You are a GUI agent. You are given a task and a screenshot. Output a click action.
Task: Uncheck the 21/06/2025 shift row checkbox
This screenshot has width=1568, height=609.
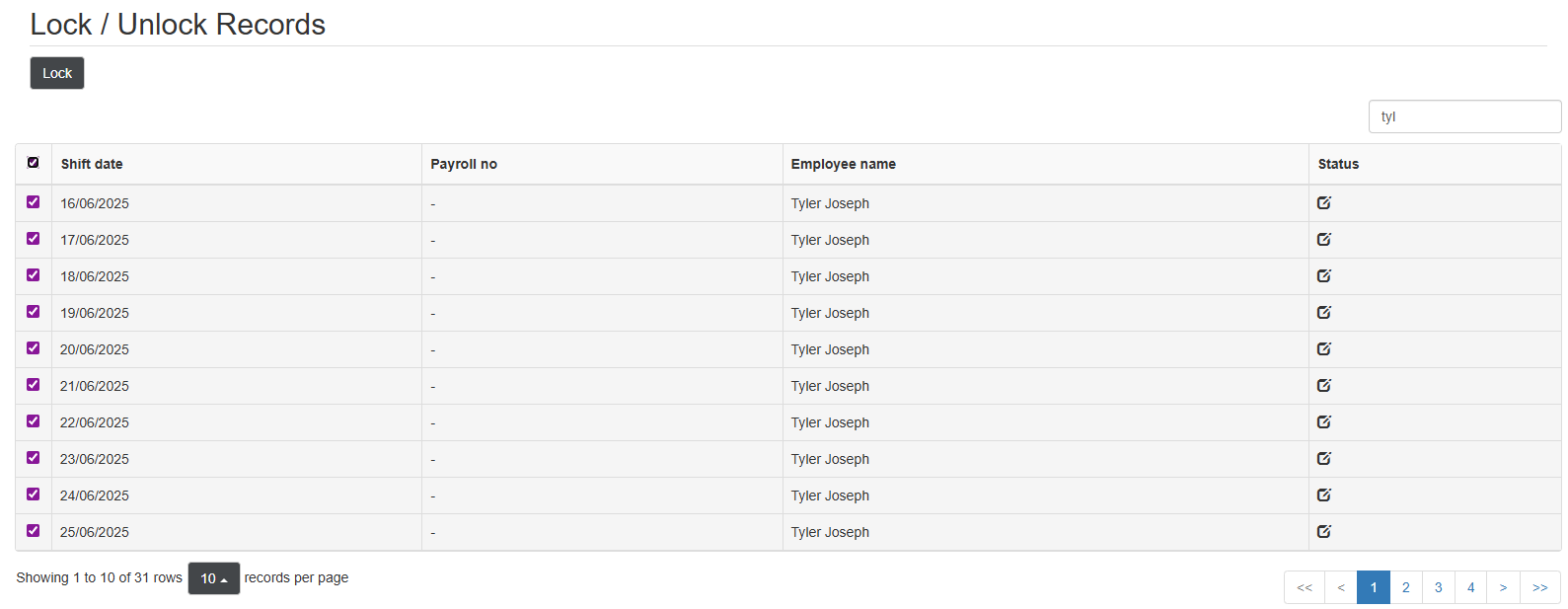pyautogui.click(x=34, y=385)
